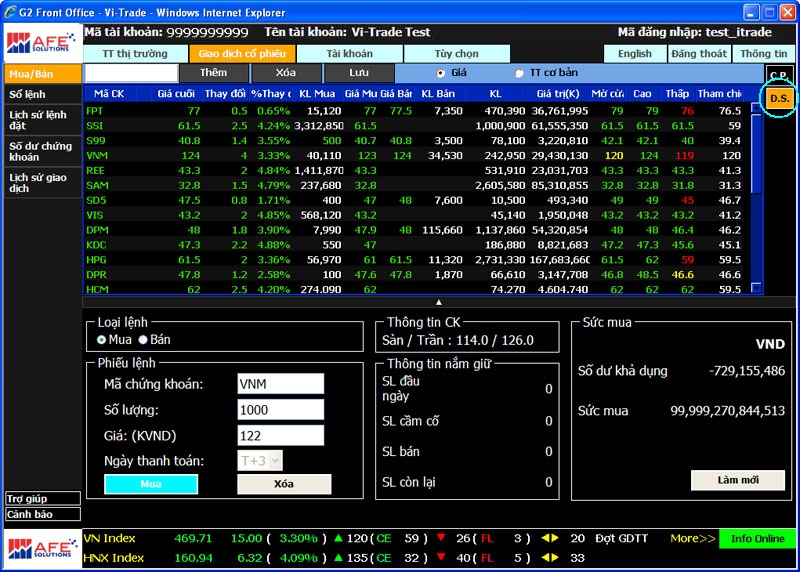Sort by the Giá trị(K) column header
The width and height of the screenshot is (800, 572).
pyautogui.click(x=558, y=94)
